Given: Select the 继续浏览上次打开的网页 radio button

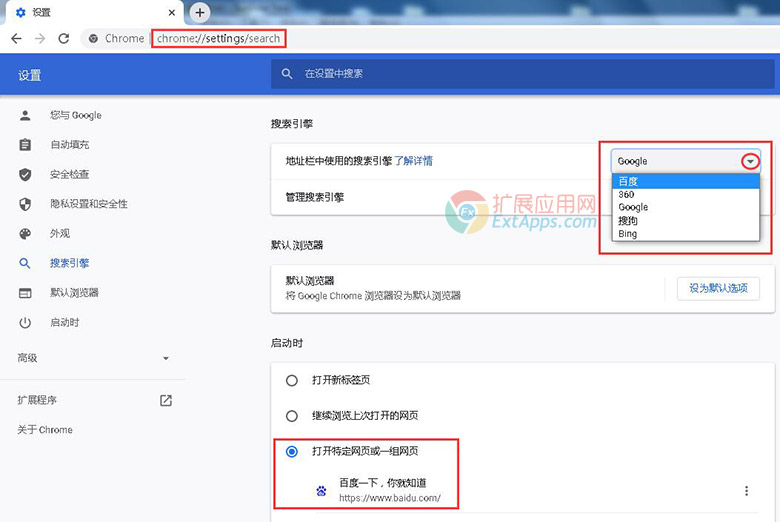Looking at the screenshot, I should 292,416.
